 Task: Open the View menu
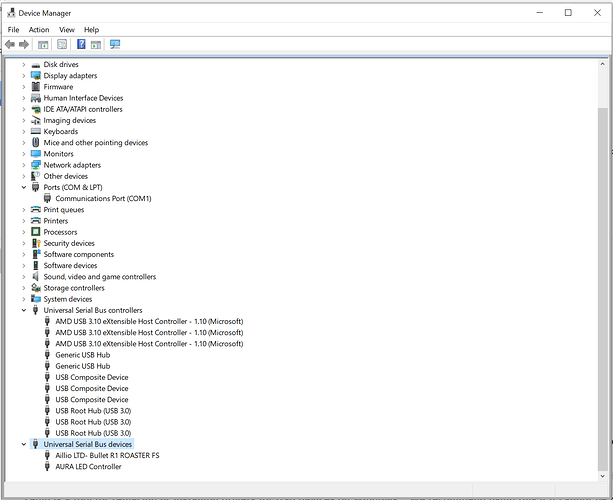point(67,30)
